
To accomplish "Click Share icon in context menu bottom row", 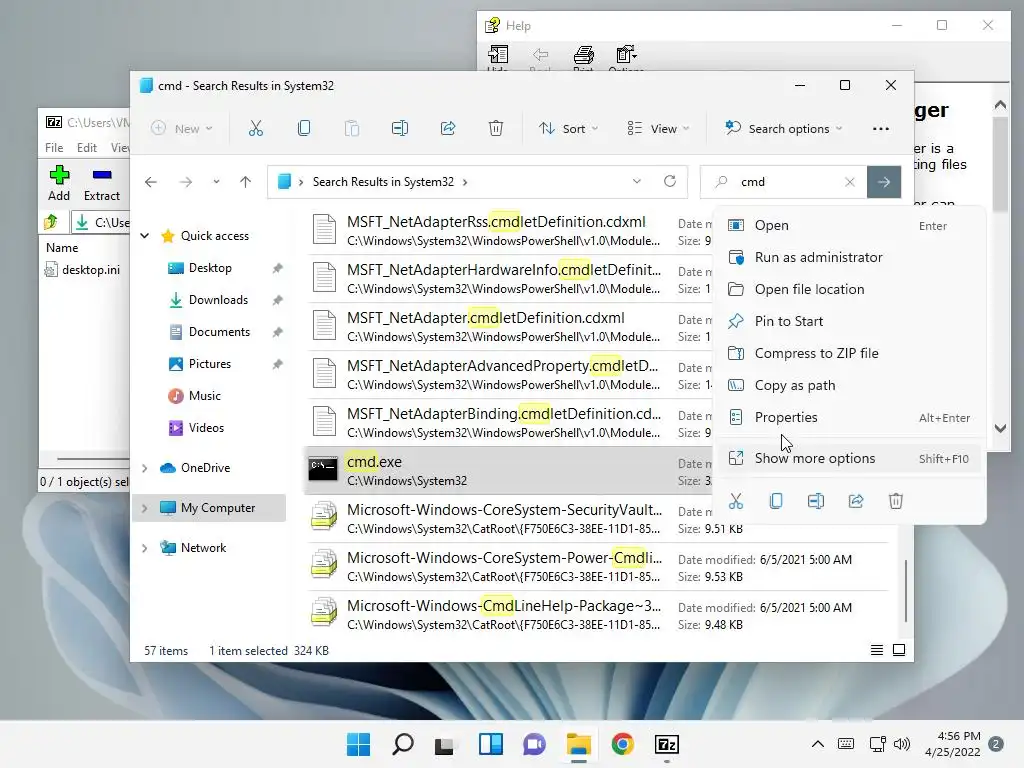I will pos(856,501).
